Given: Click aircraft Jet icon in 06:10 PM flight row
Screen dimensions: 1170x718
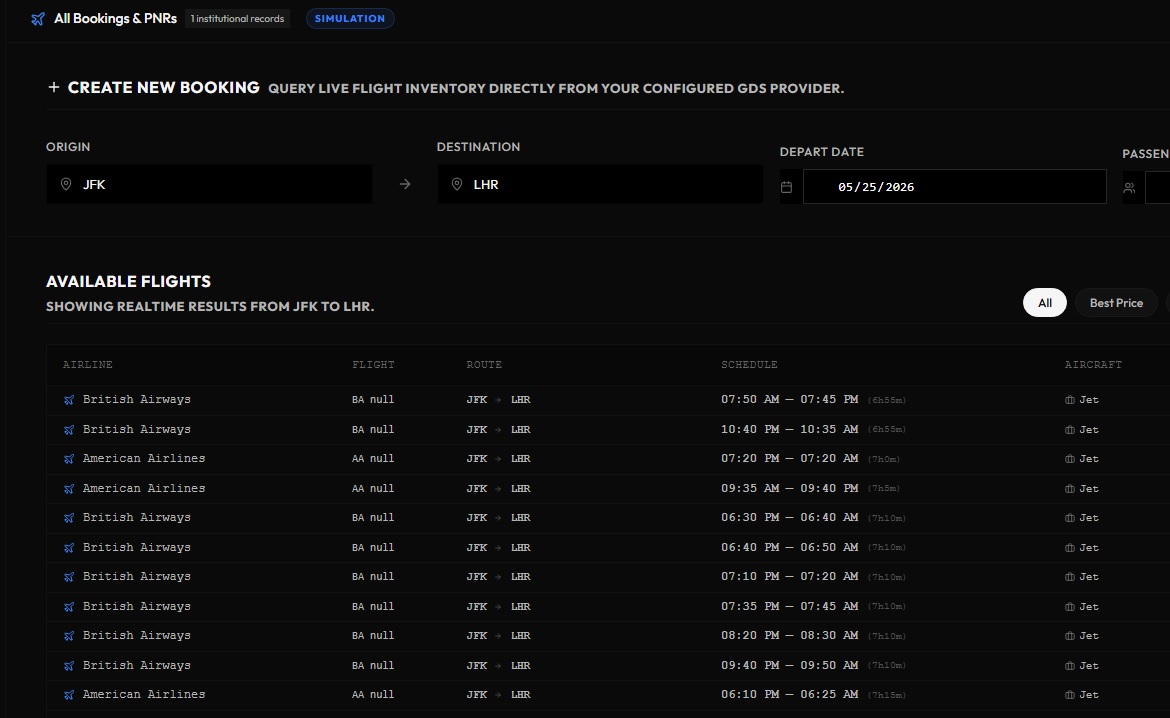Looking at the screenshot, I should (1069, 695).
